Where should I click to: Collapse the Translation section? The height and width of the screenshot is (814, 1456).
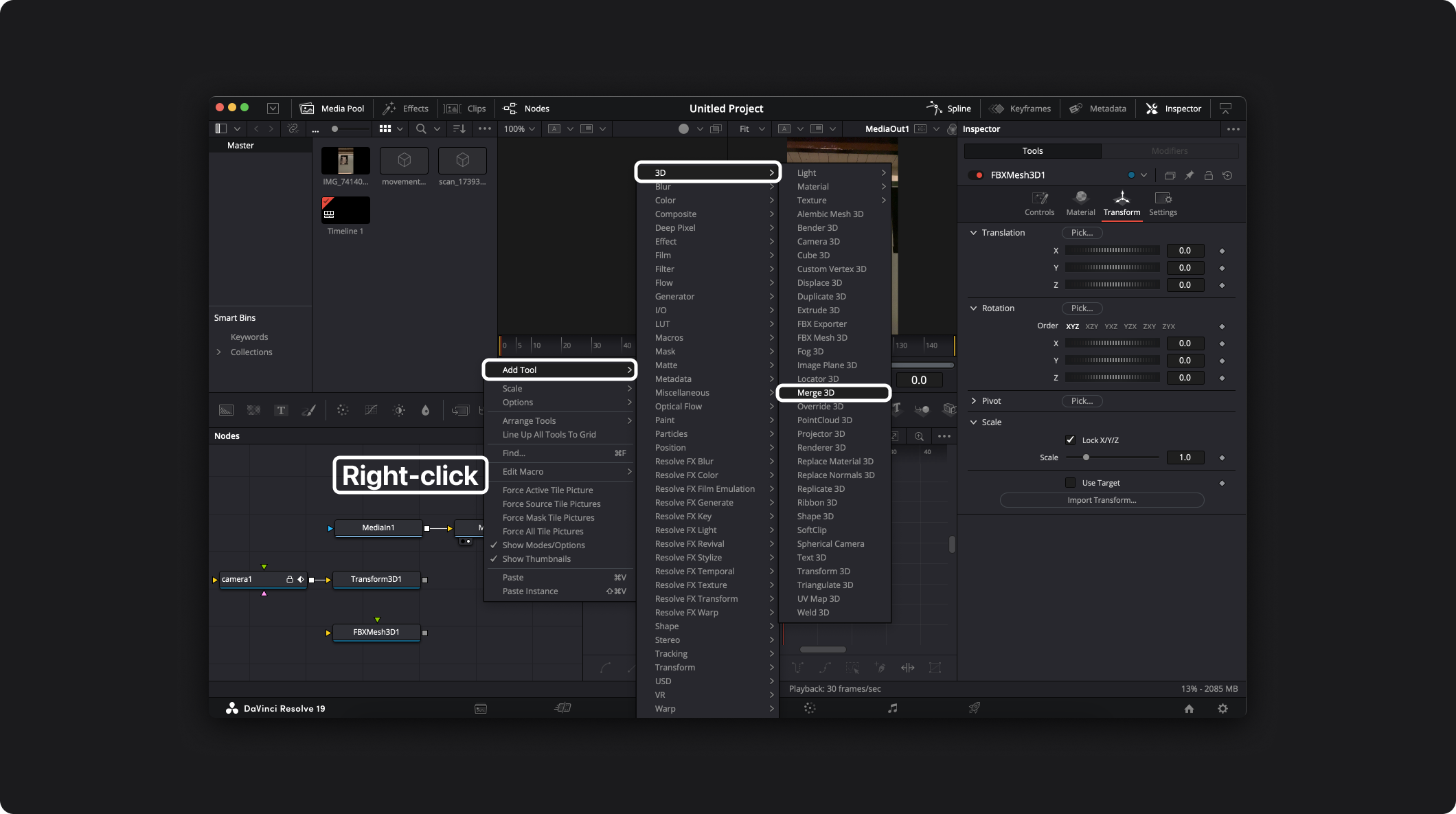click(x=973, y=233)
